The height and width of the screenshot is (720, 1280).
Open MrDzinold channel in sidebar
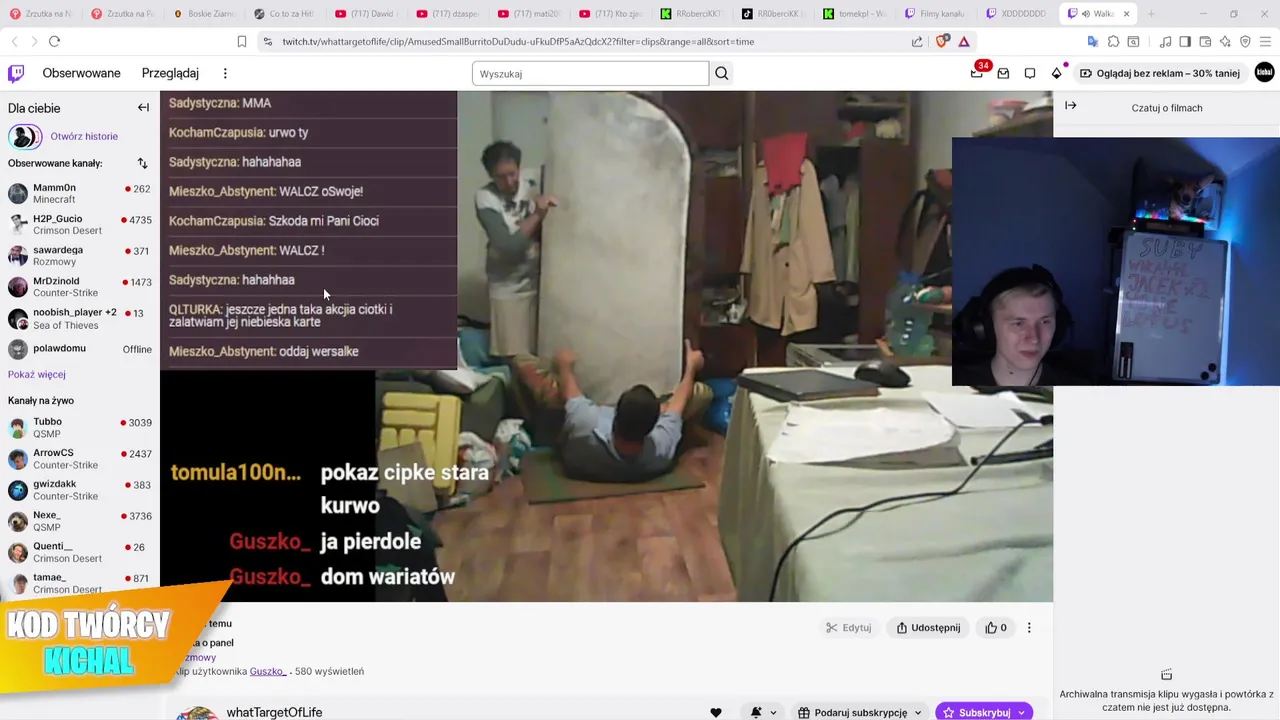79,286
